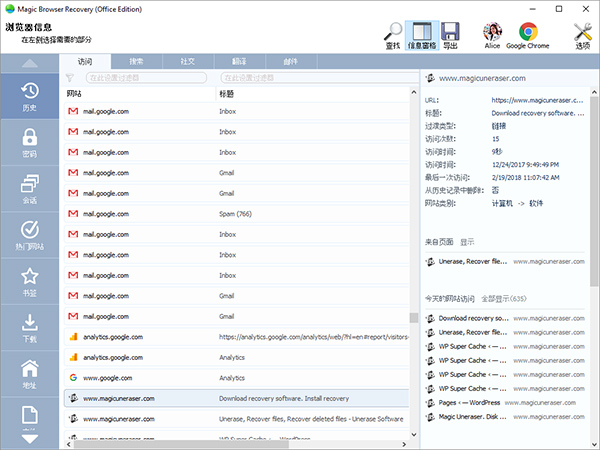The height and width of the screenshot is (450, 600).
Task: Open the document file sidebar section
Action: pos(30,416)
